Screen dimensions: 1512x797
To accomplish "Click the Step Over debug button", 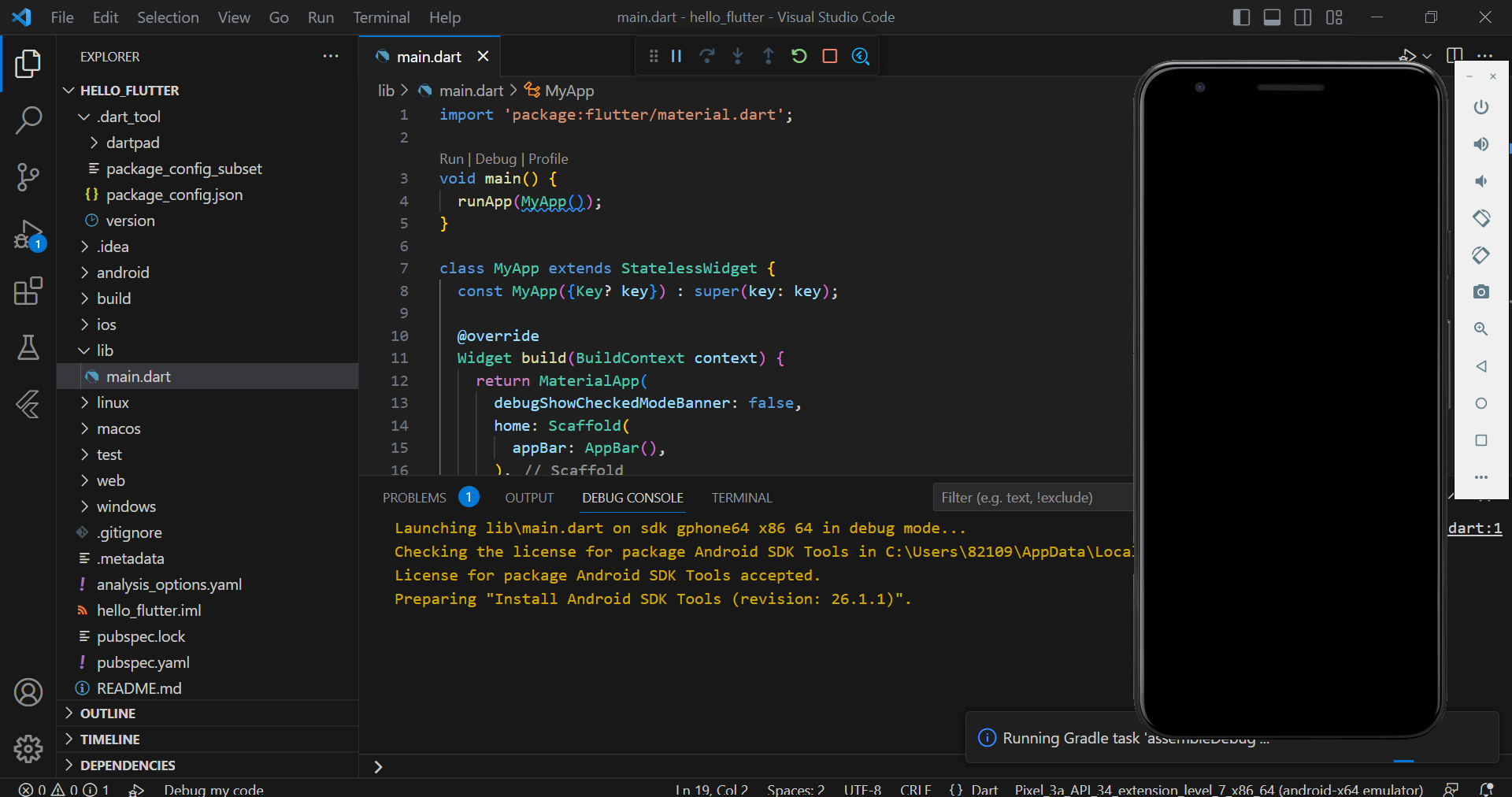I will (707, 56).
